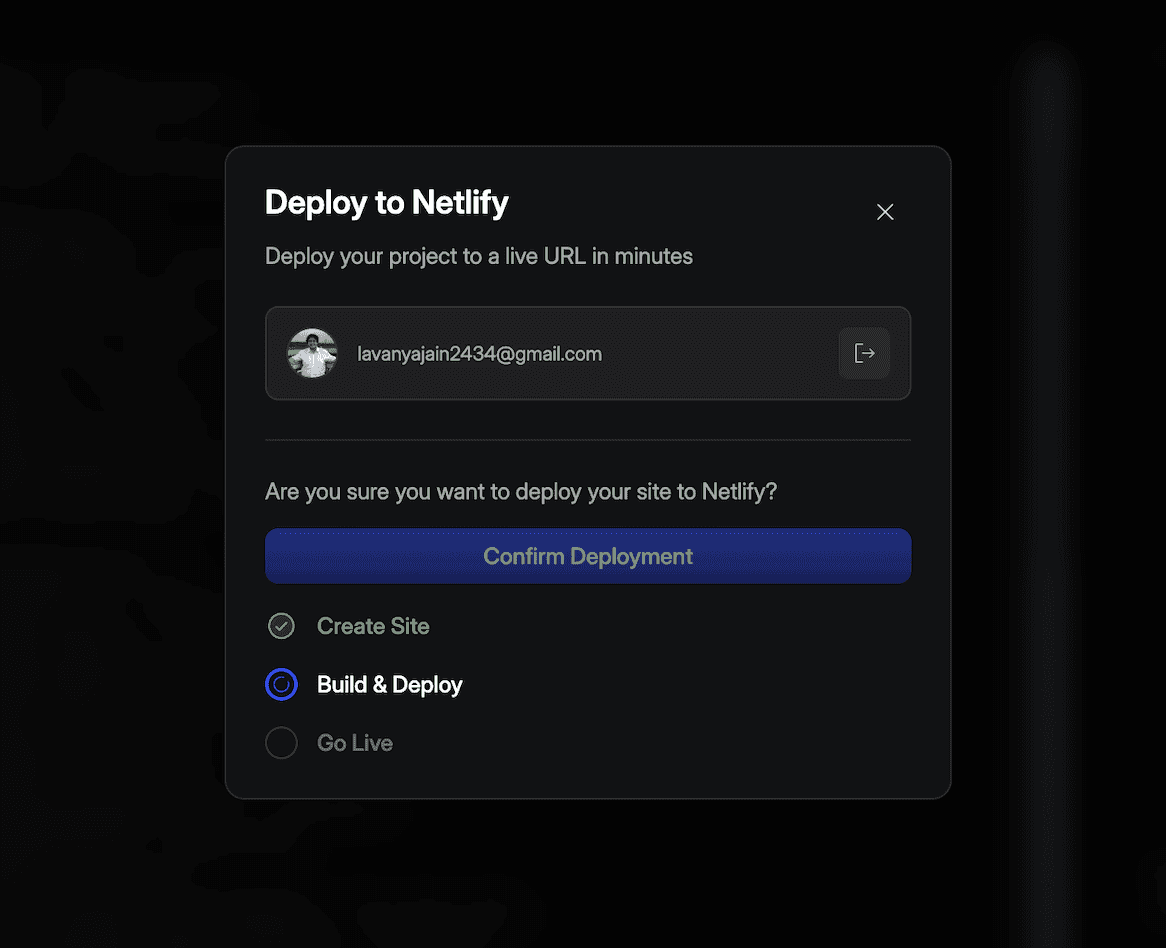Click the Go Live step label
This screenshot has width=1166, height=948.
click(x=355, y=743)
